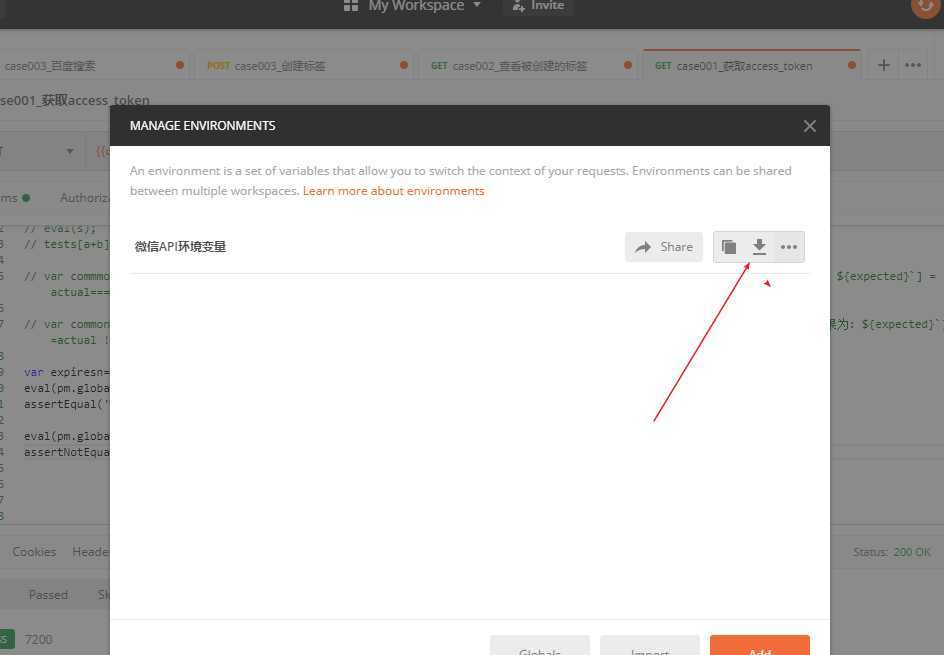Switch to the case003_百度搜索 tab
Viewport: 944px width, 655px height.
pyautogui.click(x=93, y=66)
